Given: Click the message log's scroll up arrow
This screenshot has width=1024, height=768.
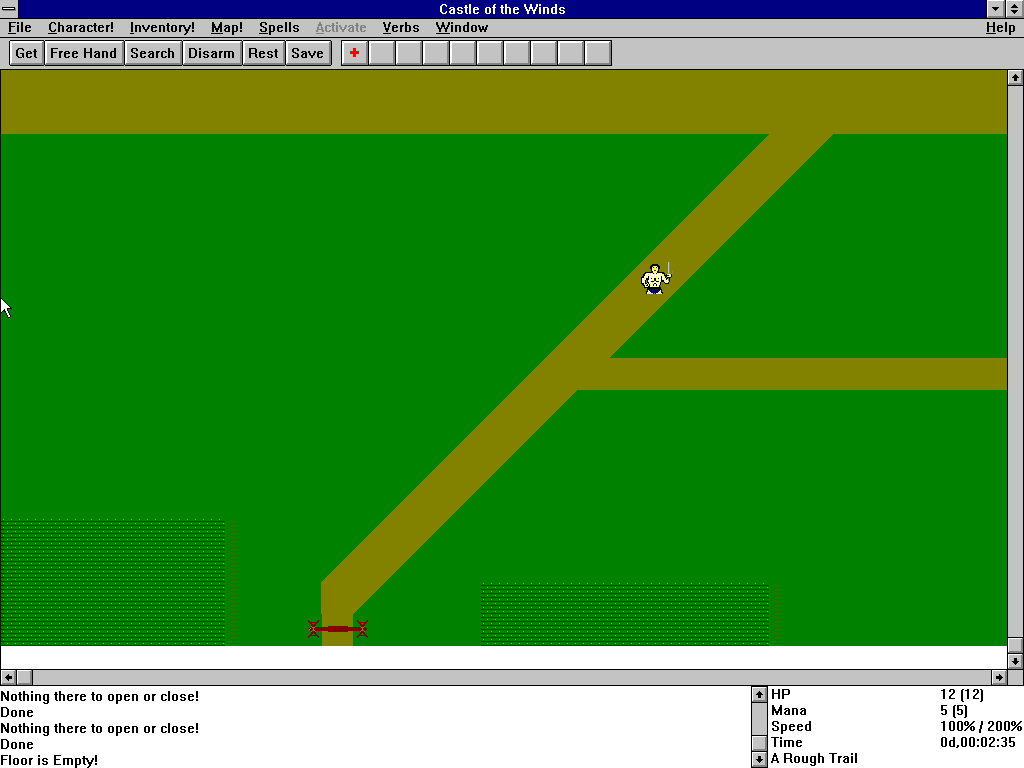Looking at the screenshot, I should click(x=759, y=694).
